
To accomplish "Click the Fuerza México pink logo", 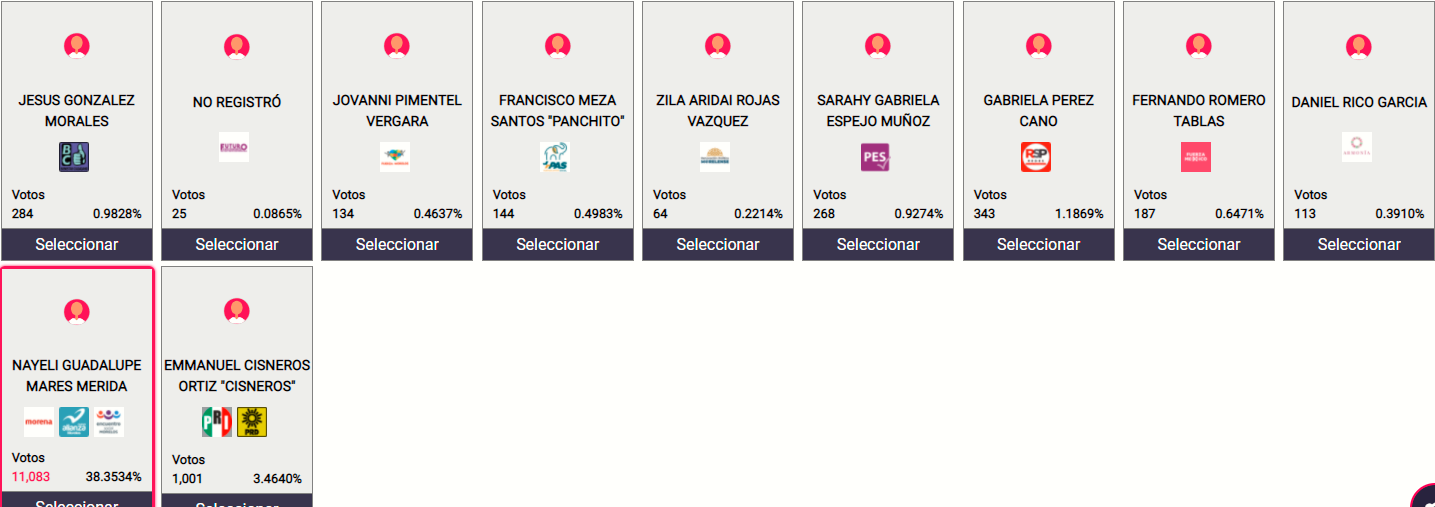I will [1196, 157].
